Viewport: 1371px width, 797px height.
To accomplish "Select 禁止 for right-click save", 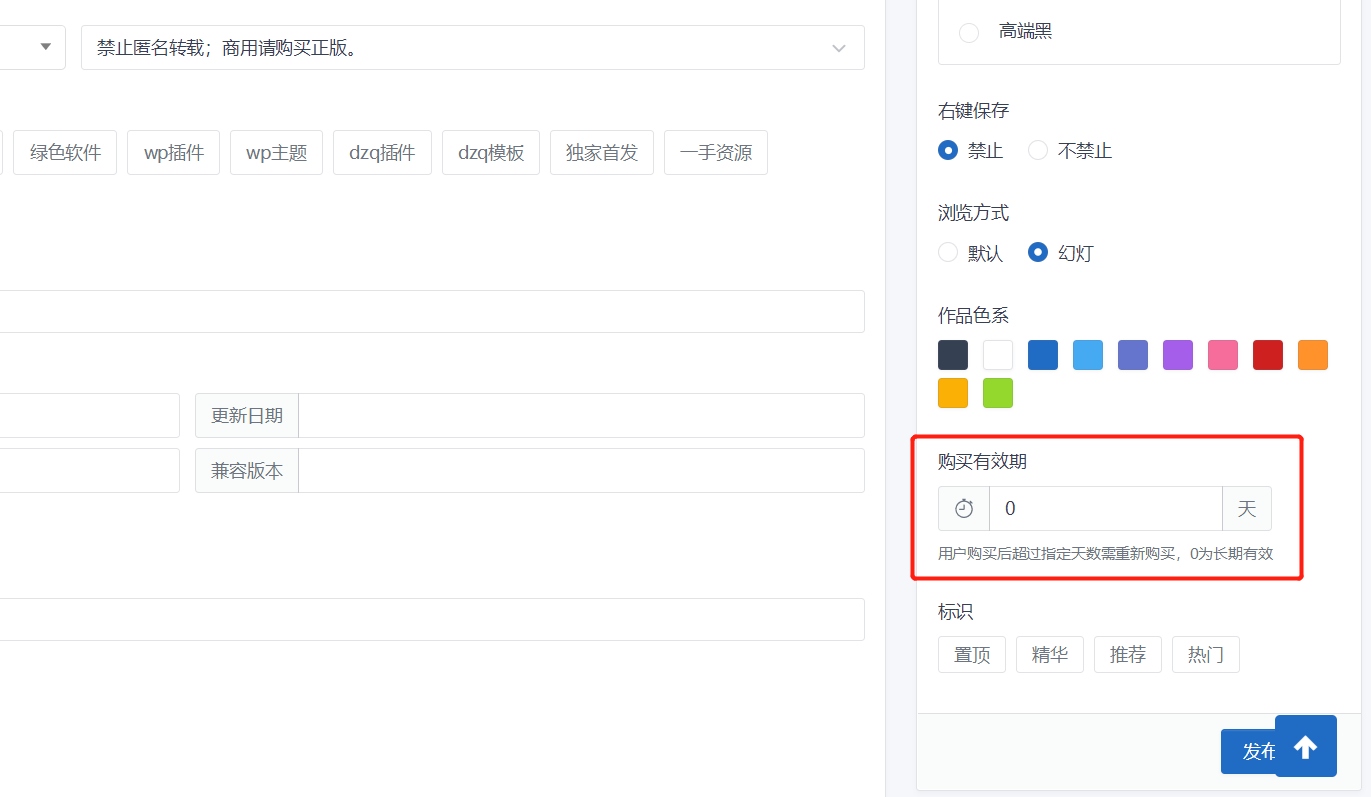I will coord(948,151).
